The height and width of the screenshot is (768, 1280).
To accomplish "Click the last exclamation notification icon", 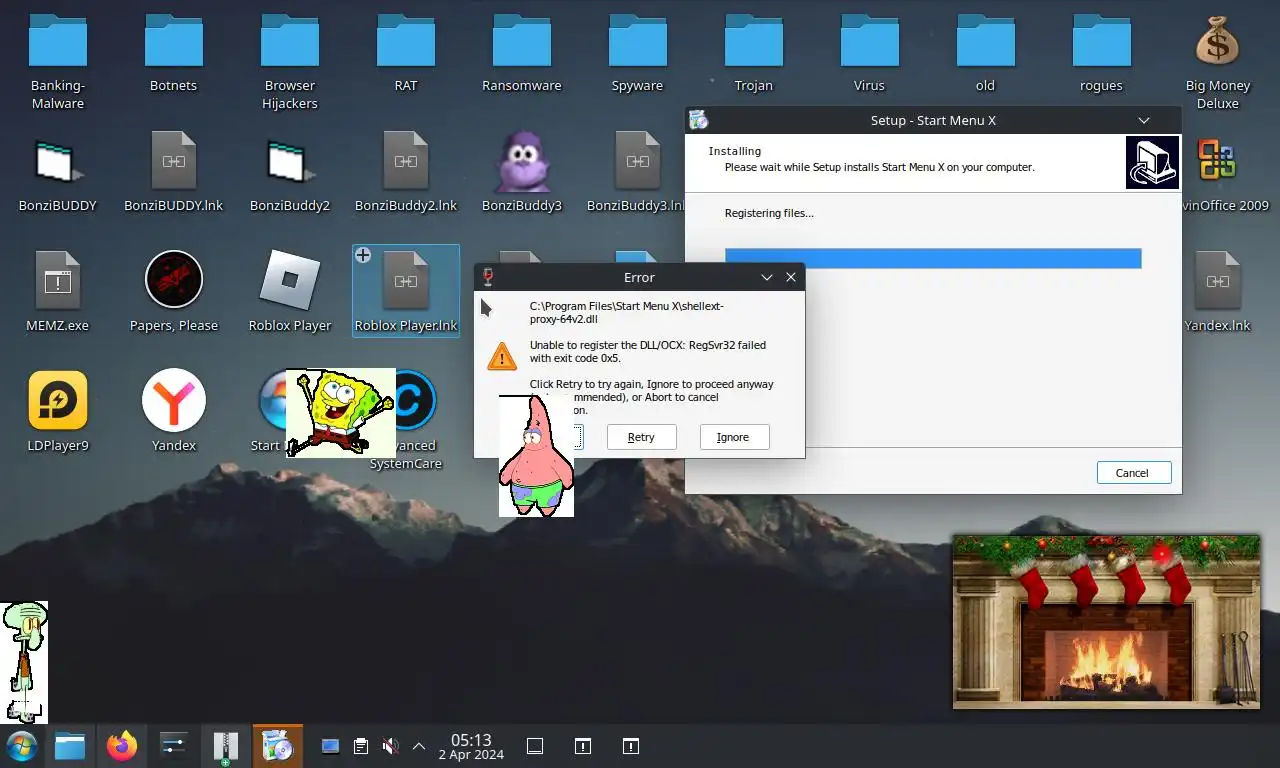I will coord(631,746).
